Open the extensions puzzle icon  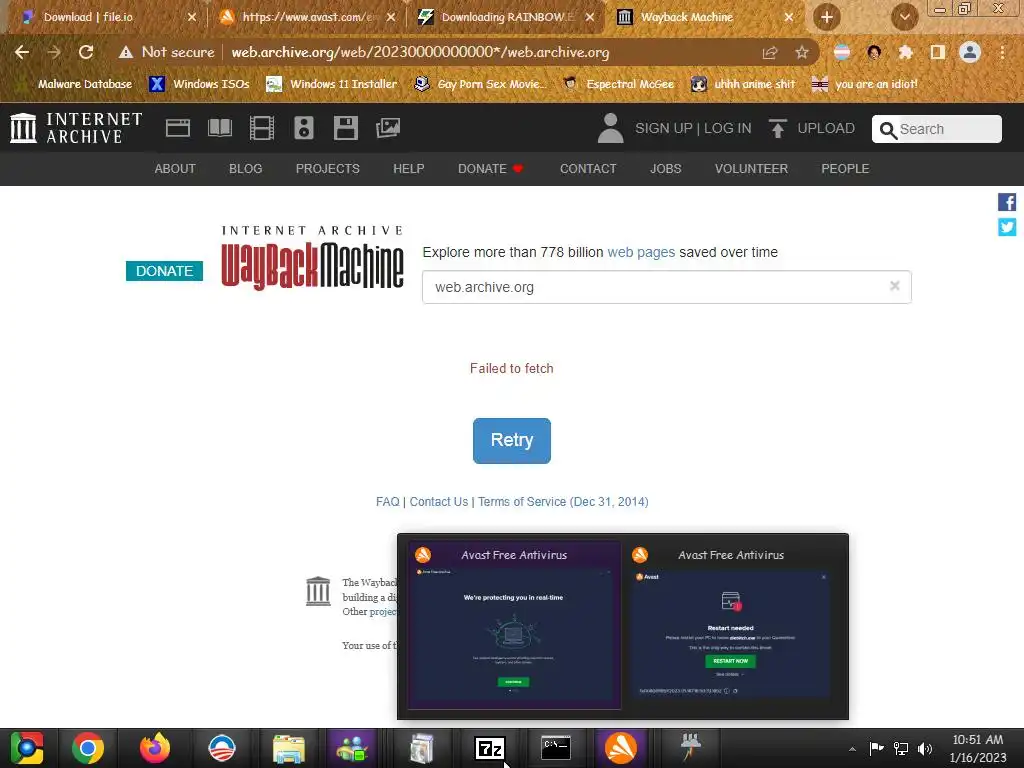coord(905,52)
